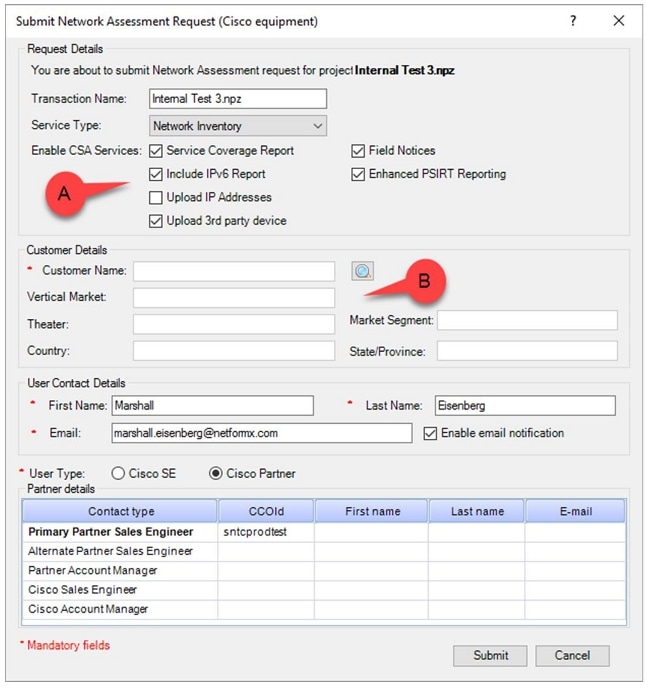The width and height of the screenshot is (650, 688).
Task: Click the Theater input field
Action: pyautogui.click(x=234, y=324)
